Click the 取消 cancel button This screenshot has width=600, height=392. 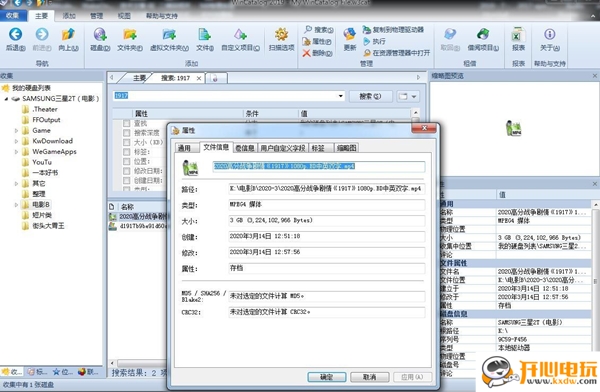pos(370,377)
